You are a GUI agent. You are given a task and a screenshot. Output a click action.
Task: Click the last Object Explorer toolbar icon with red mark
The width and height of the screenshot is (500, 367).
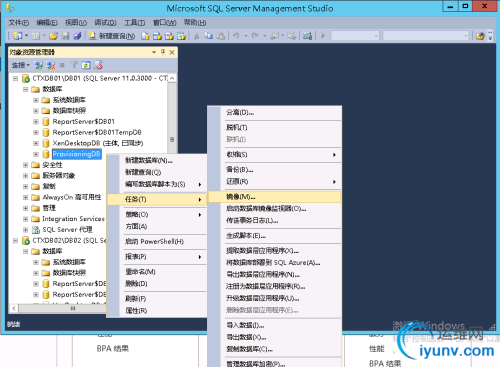pyautogui.click(x=98, y=65)
